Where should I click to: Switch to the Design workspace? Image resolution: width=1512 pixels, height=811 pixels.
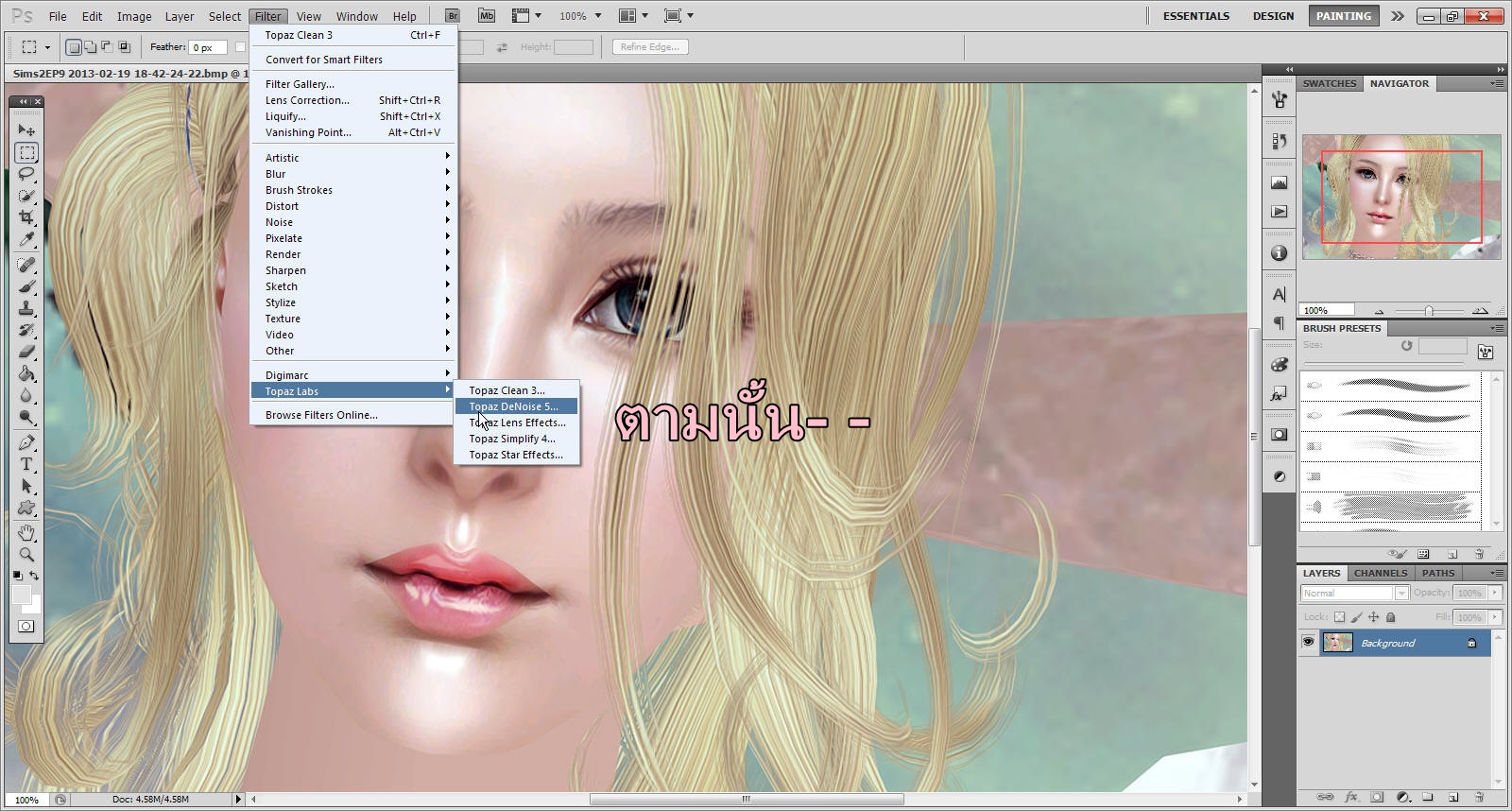pyautogui.click(x=1273, y=16)
